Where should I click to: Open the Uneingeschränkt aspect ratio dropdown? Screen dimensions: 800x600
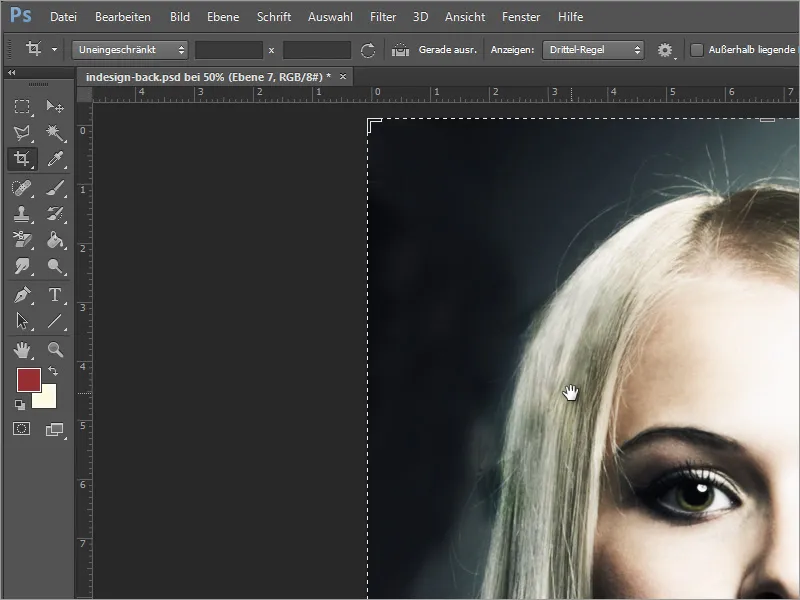point(130,50)
